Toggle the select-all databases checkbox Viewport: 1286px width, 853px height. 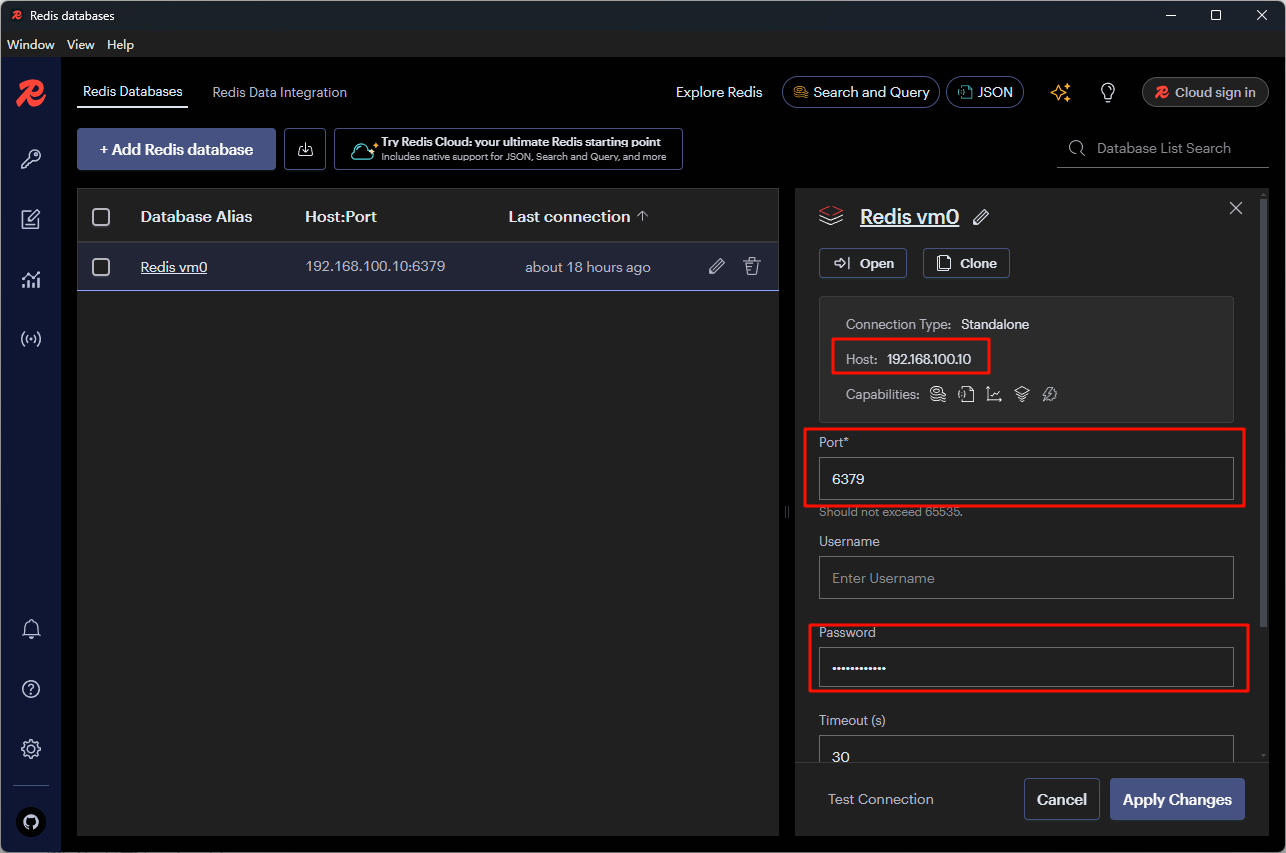click(x=101, y=217)
